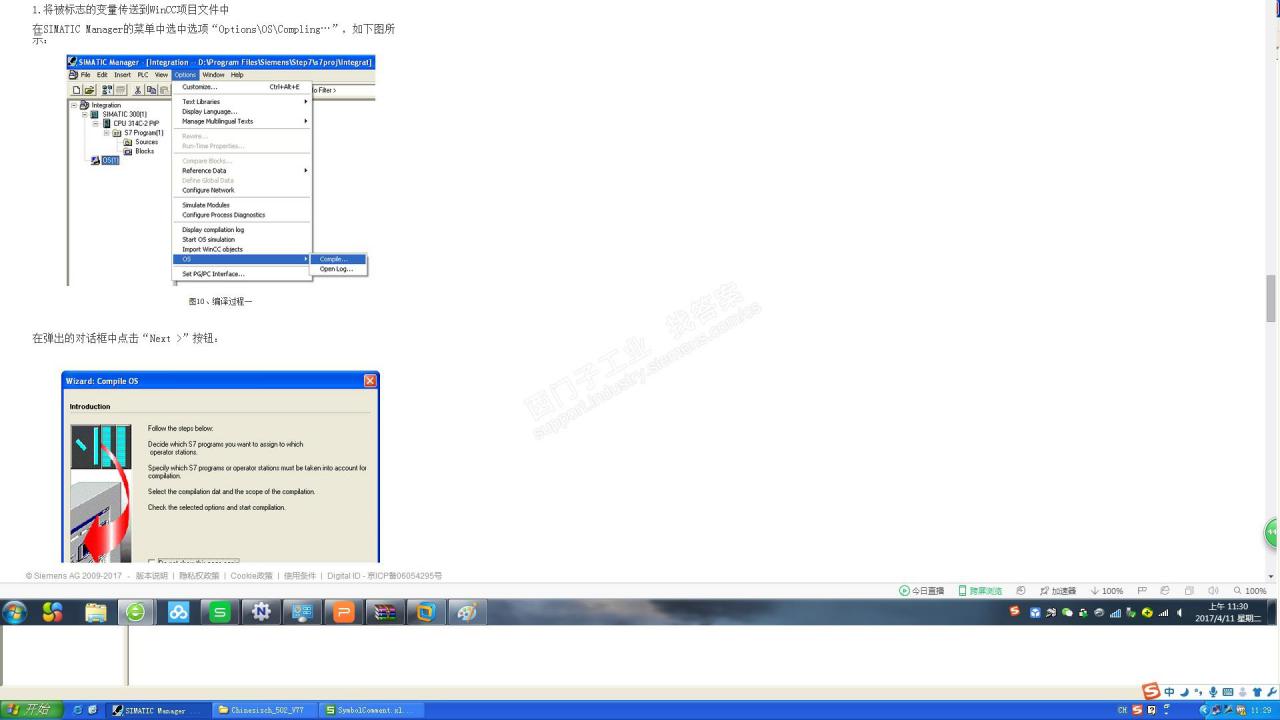Open the gear N taskbar application

tap(261, 612)
